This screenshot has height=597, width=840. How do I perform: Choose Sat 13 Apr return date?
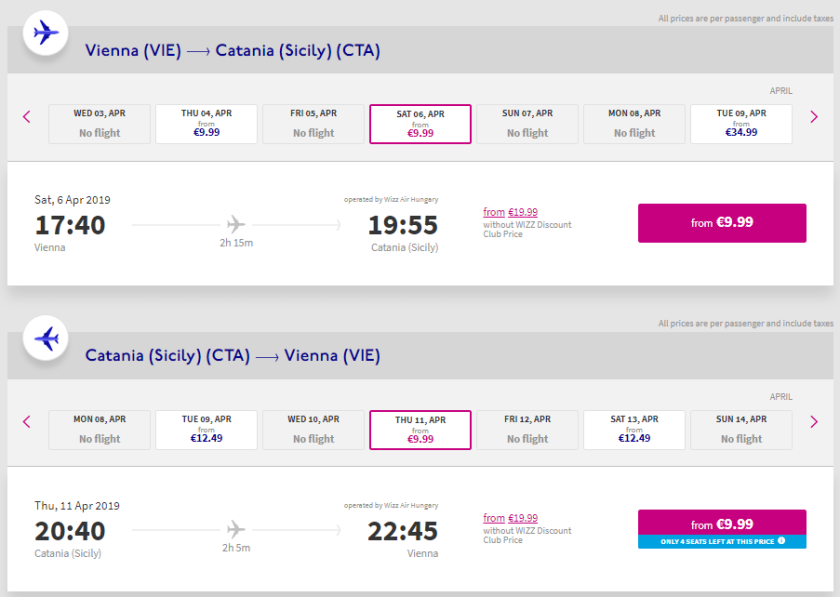[634, 429]
